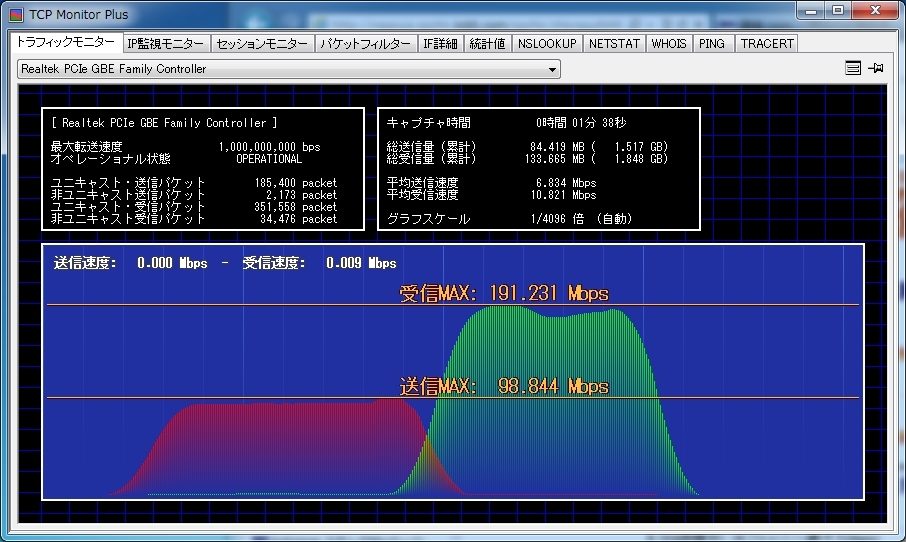
Task: Click the 総受信量 (累計) row
Action: pyautogui.click(x=527, y=159)
